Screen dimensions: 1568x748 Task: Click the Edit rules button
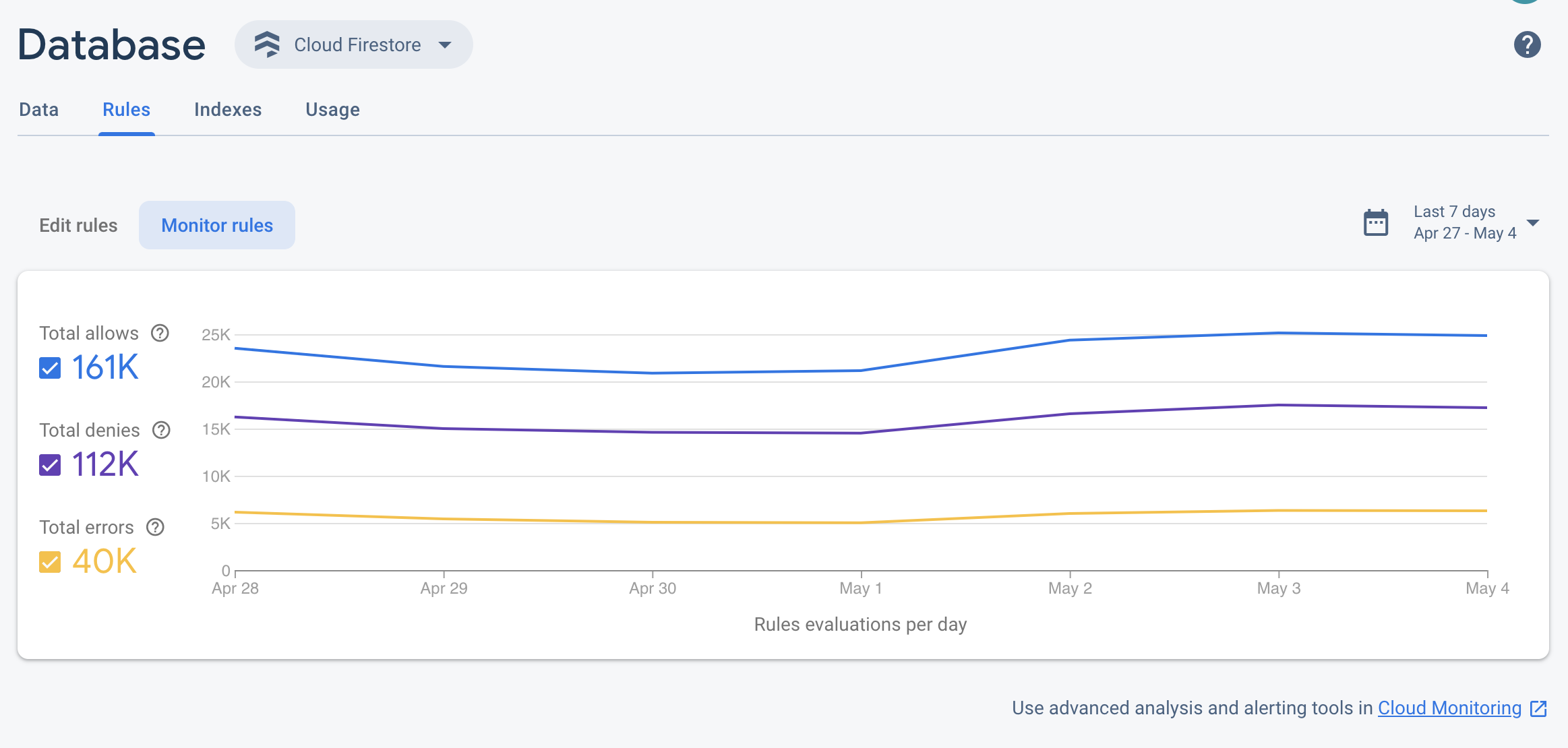(78, 224)
